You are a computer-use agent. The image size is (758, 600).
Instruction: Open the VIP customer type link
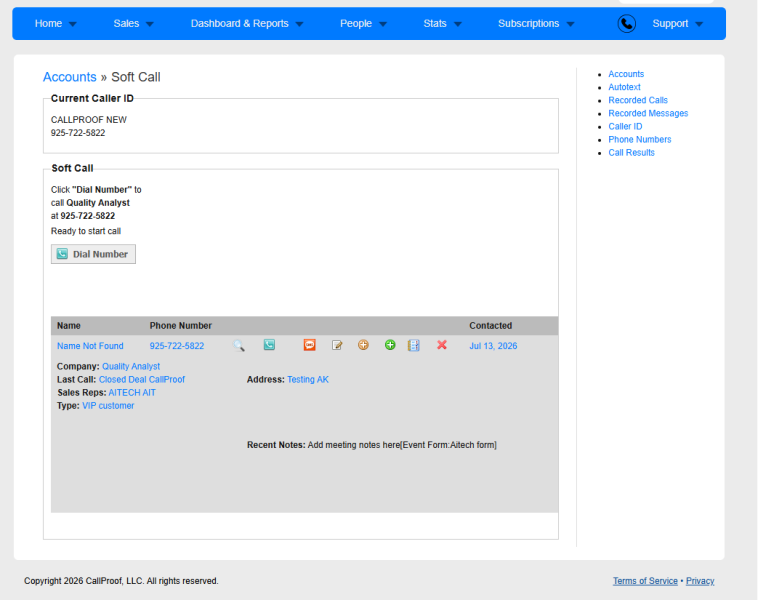[x=108, y=406]
